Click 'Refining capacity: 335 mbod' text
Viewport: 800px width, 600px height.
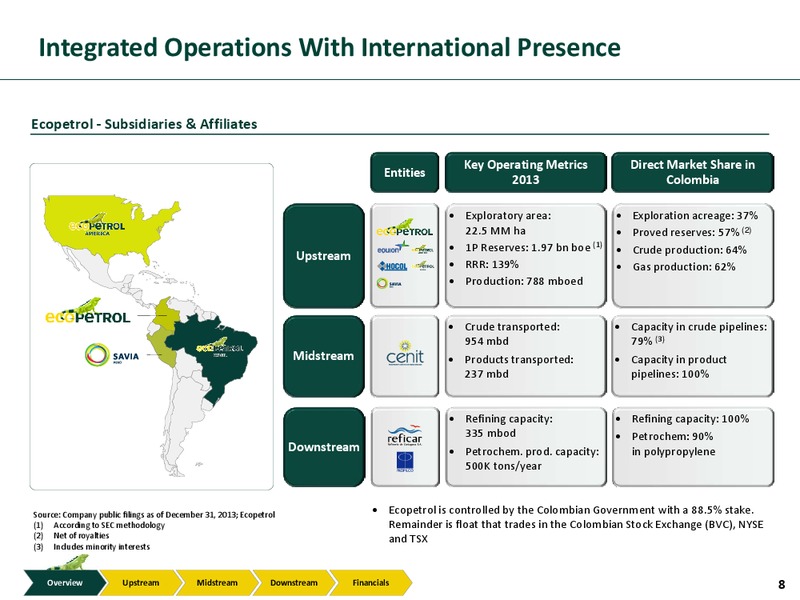(x=509, y=426)
